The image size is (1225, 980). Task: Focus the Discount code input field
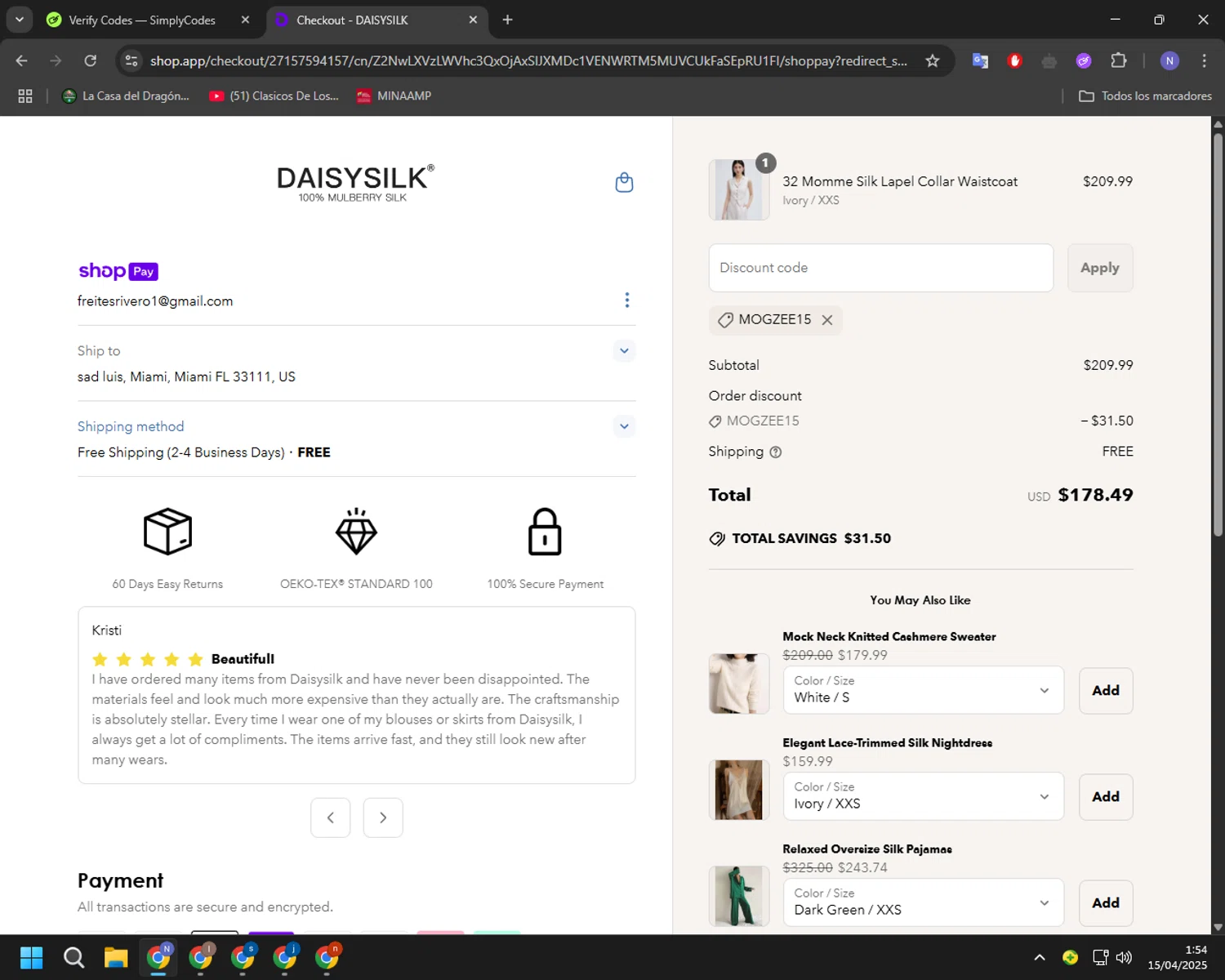click(x=880, y=268)
